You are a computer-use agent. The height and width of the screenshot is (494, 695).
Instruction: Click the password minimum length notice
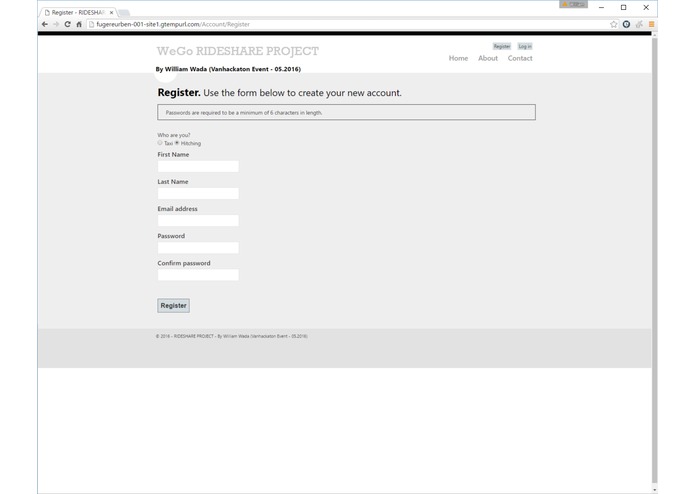[346, 112]
